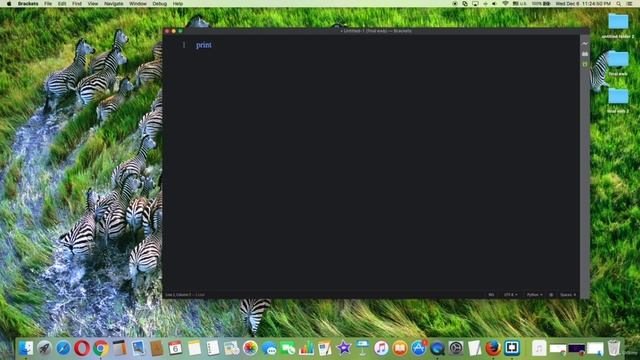
Task: Click the AirPlay display icon in the menu bar
Action: click(x=475, y=3)
